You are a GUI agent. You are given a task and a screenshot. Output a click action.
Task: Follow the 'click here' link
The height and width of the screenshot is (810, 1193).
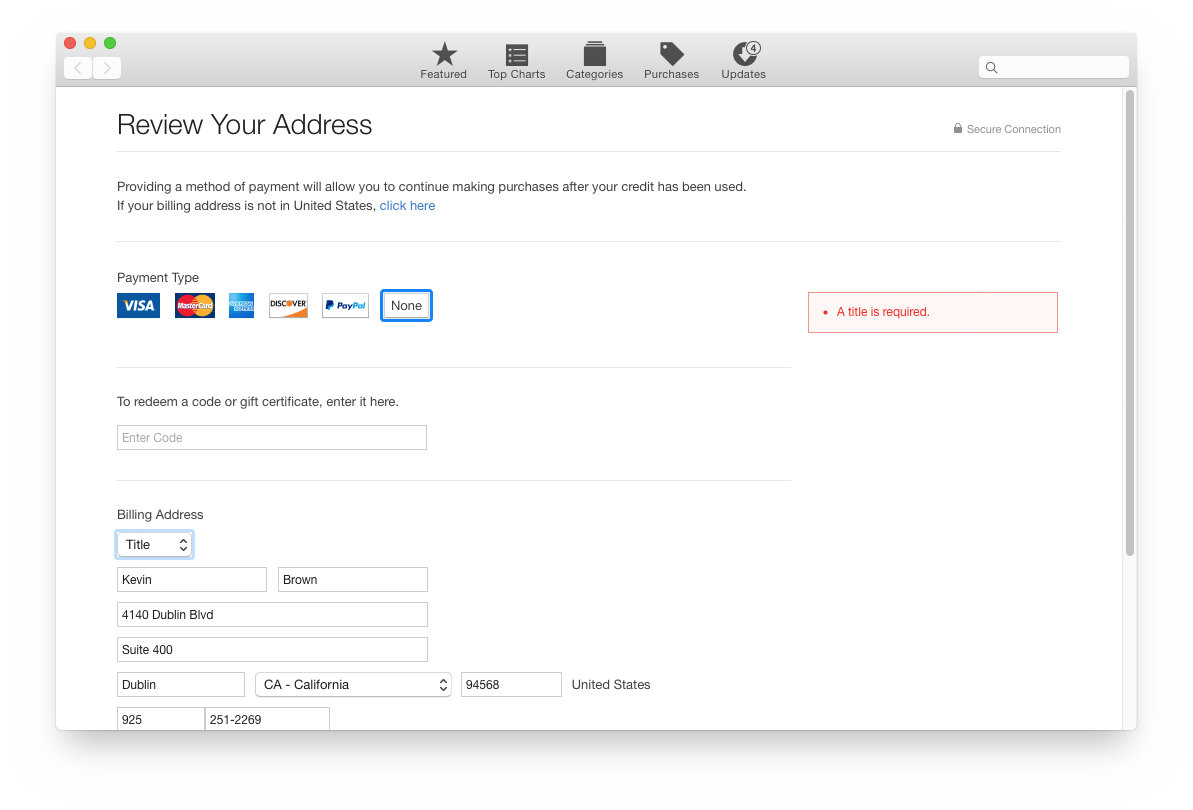click(407, 206)
